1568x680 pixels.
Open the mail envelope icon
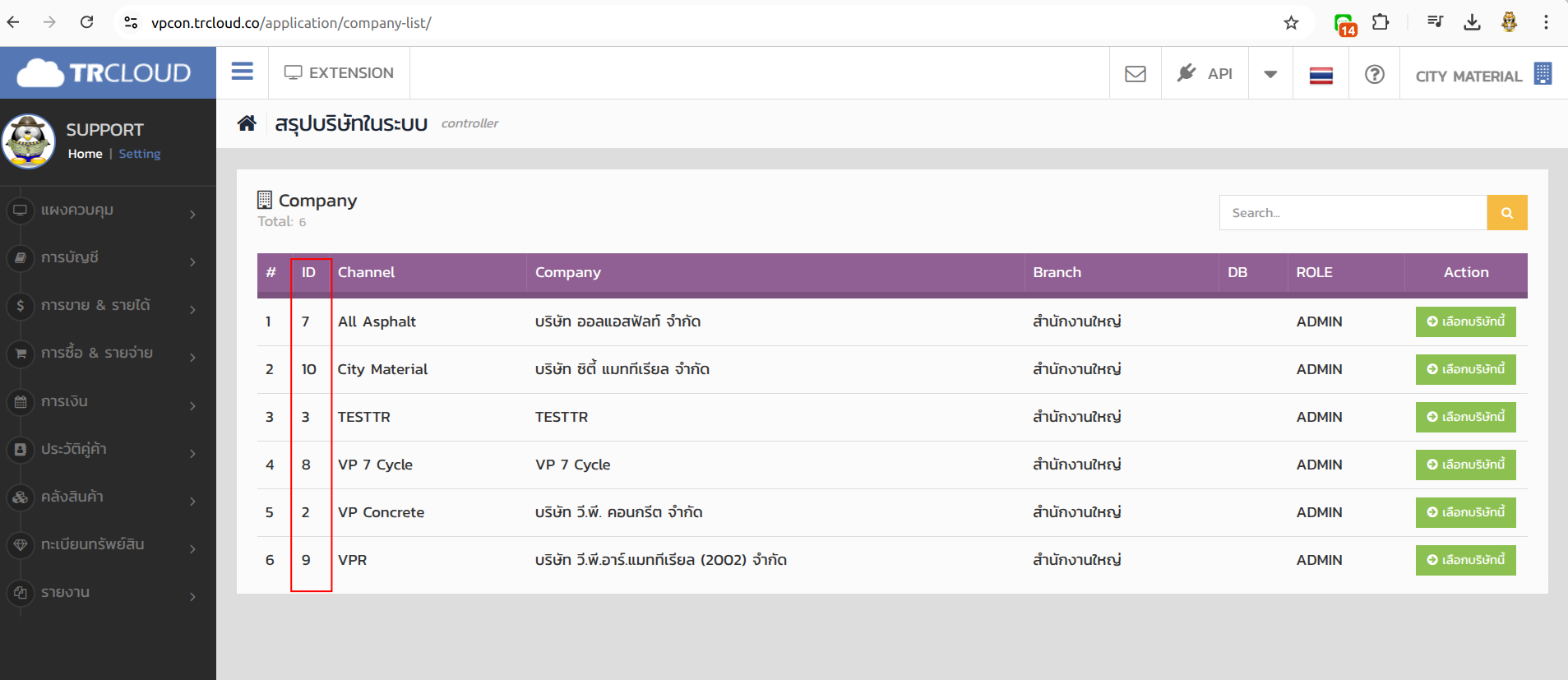[1135, 74]
